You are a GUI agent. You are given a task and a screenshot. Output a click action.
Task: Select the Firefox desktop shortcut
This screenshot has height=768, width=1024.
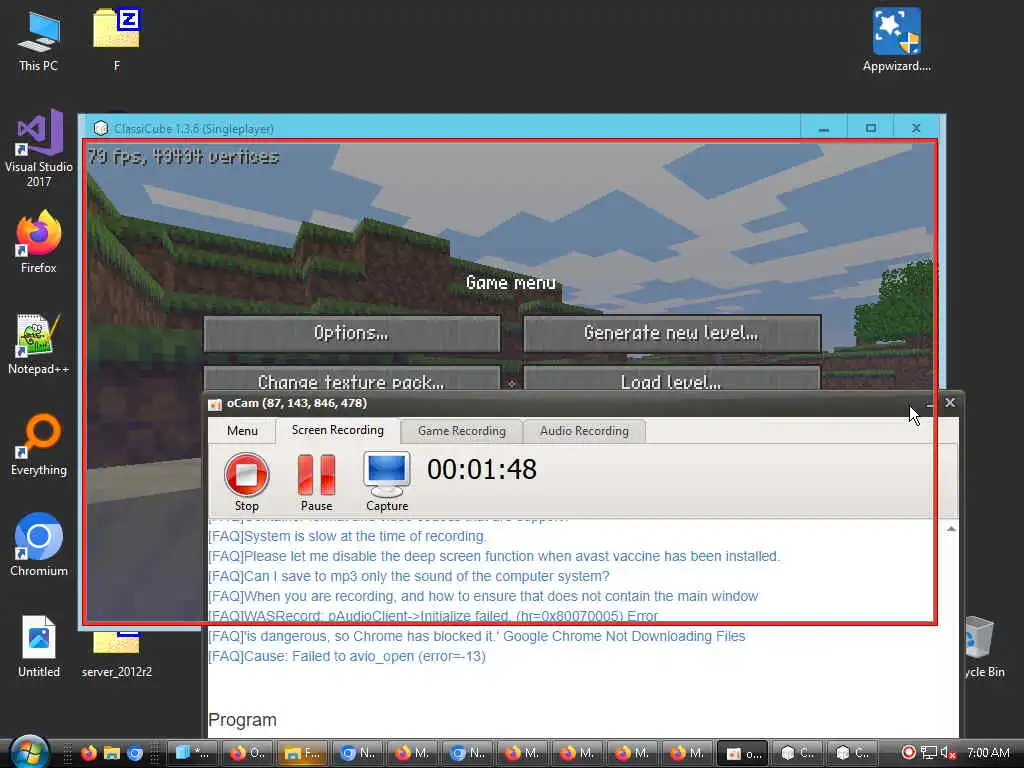39,242
